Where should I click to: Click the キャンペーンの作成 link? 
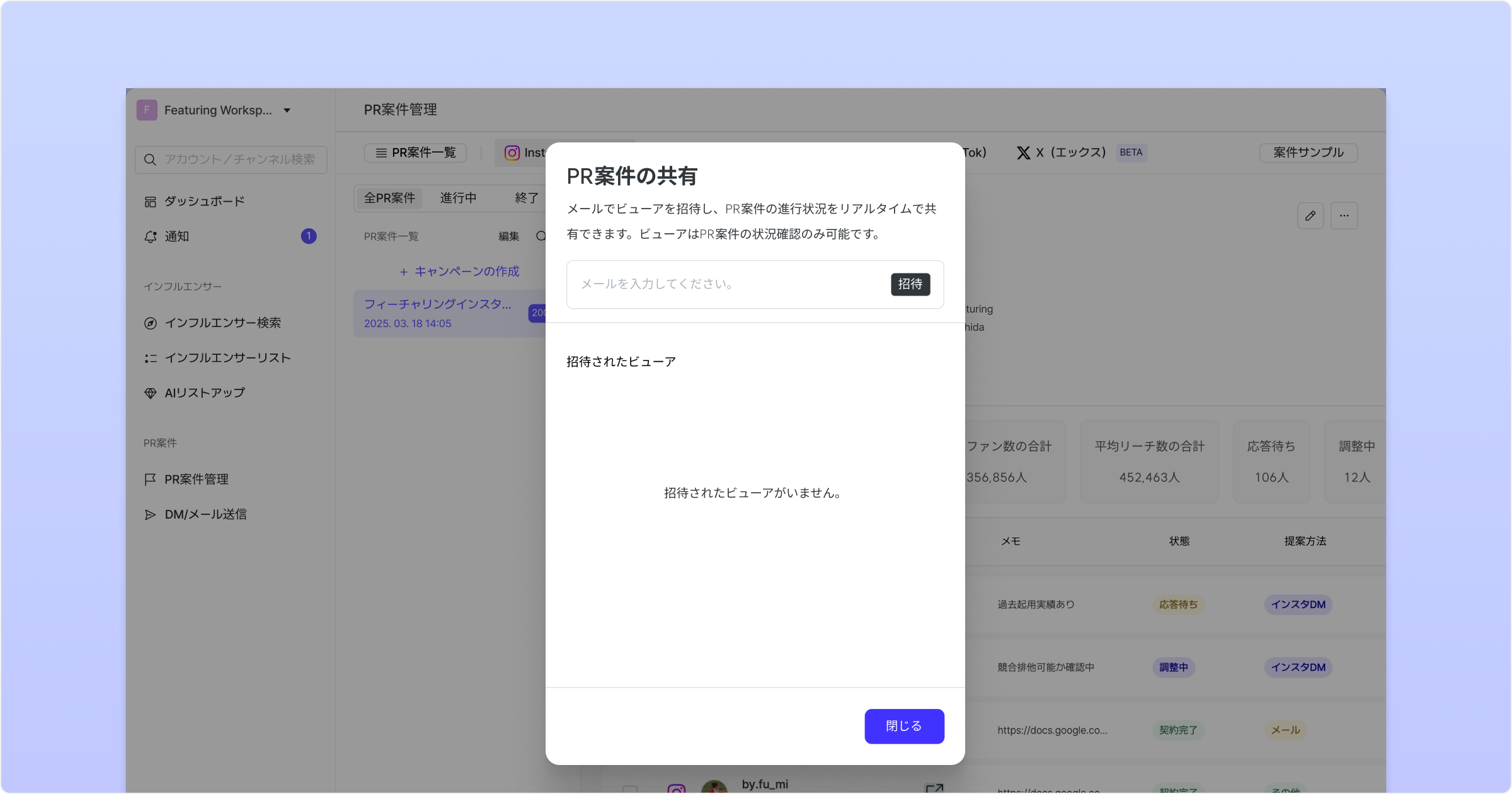point(459,272)
